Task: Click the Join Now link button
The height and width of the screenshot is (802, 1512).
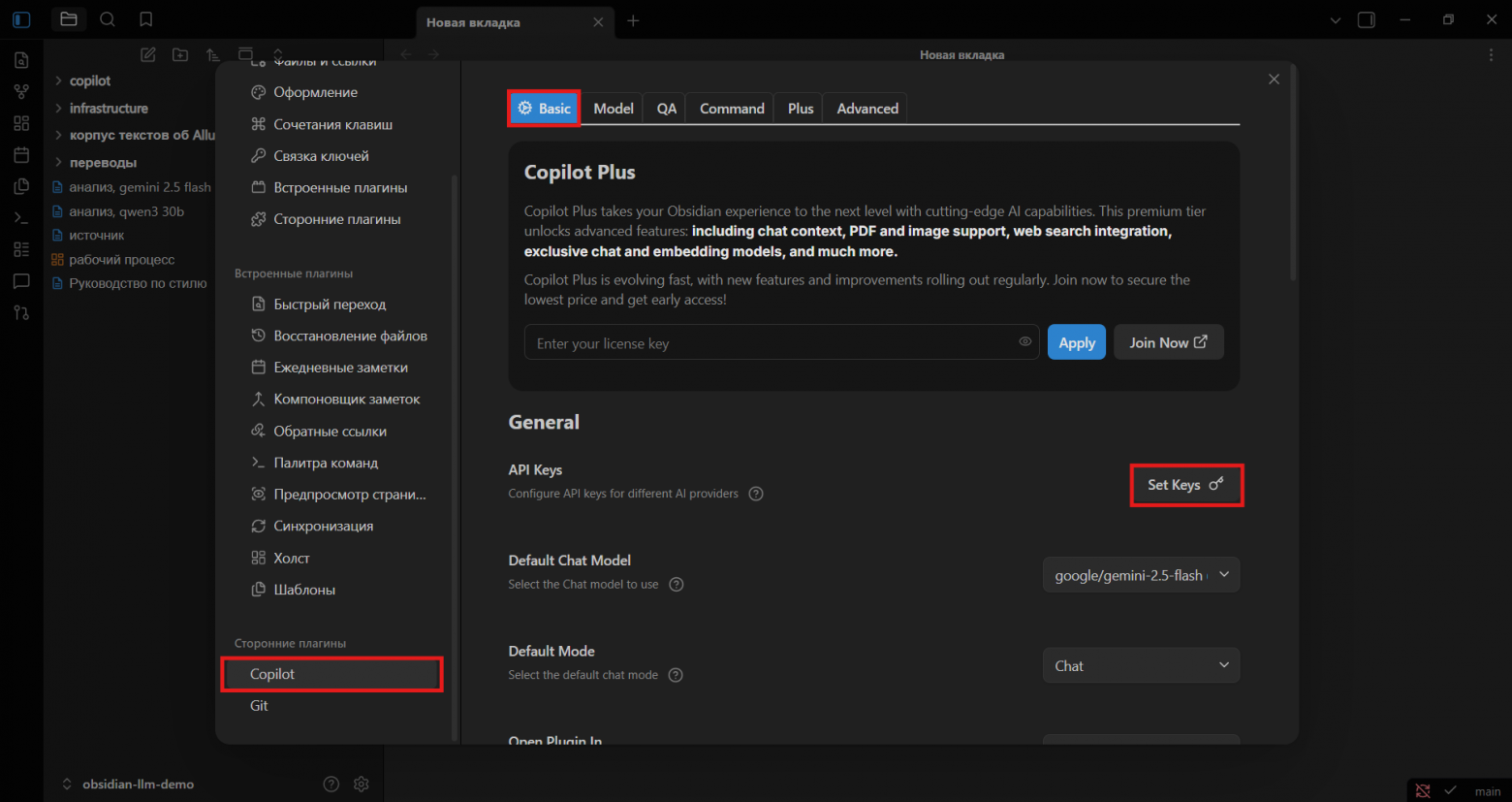Action: tap(1168, 342)
